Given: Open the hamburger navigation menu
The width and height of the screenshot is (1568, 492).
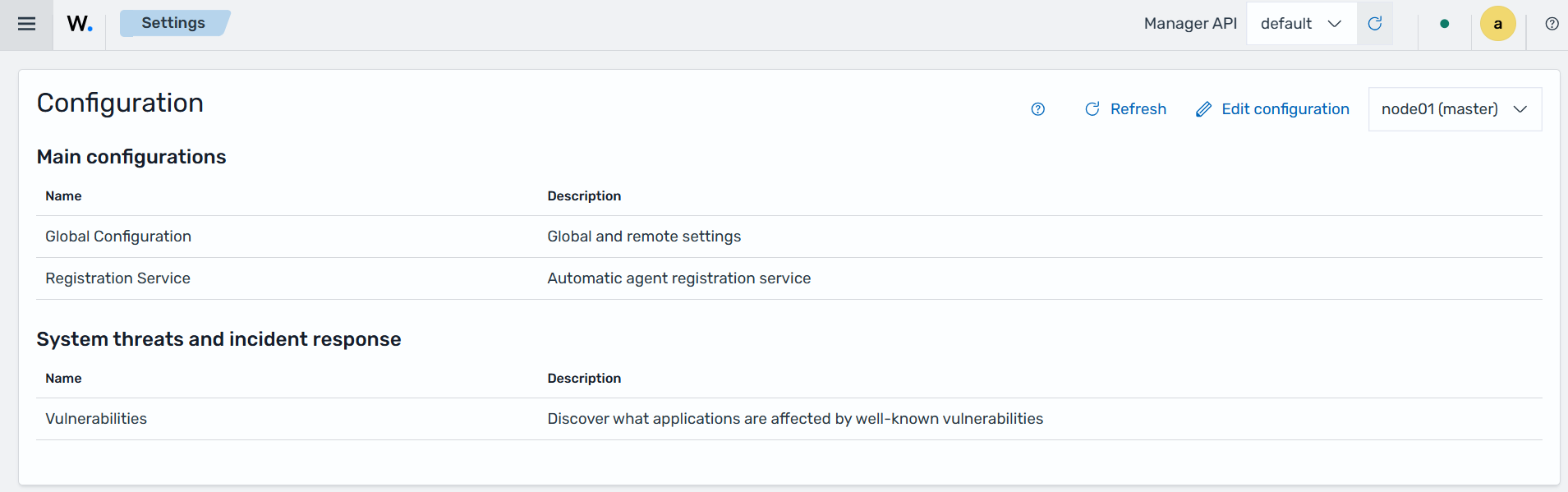Looking at the screenshot, I should [26, 24].
